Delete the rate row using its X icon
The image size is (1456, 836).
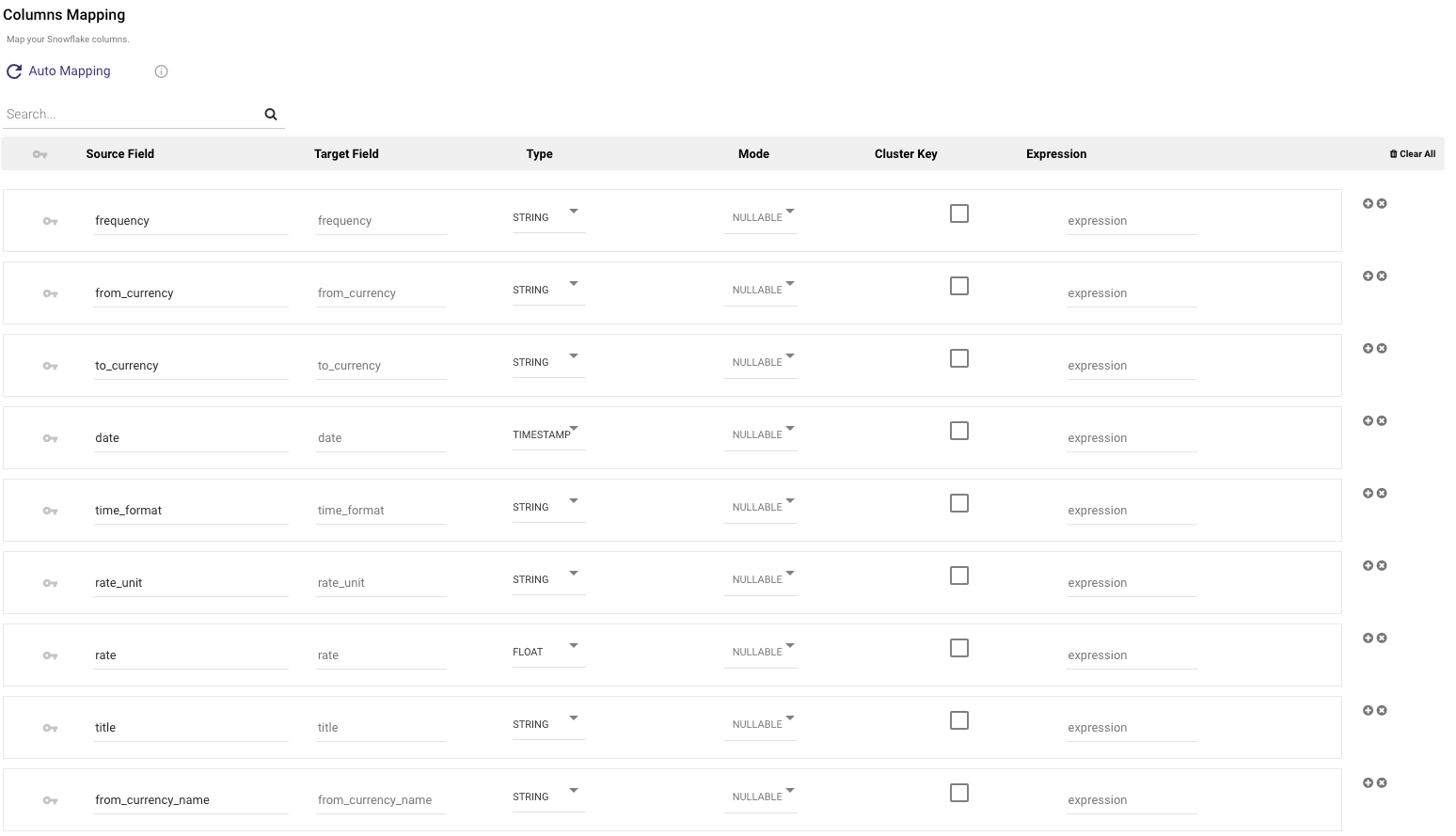pos(1382,639)
